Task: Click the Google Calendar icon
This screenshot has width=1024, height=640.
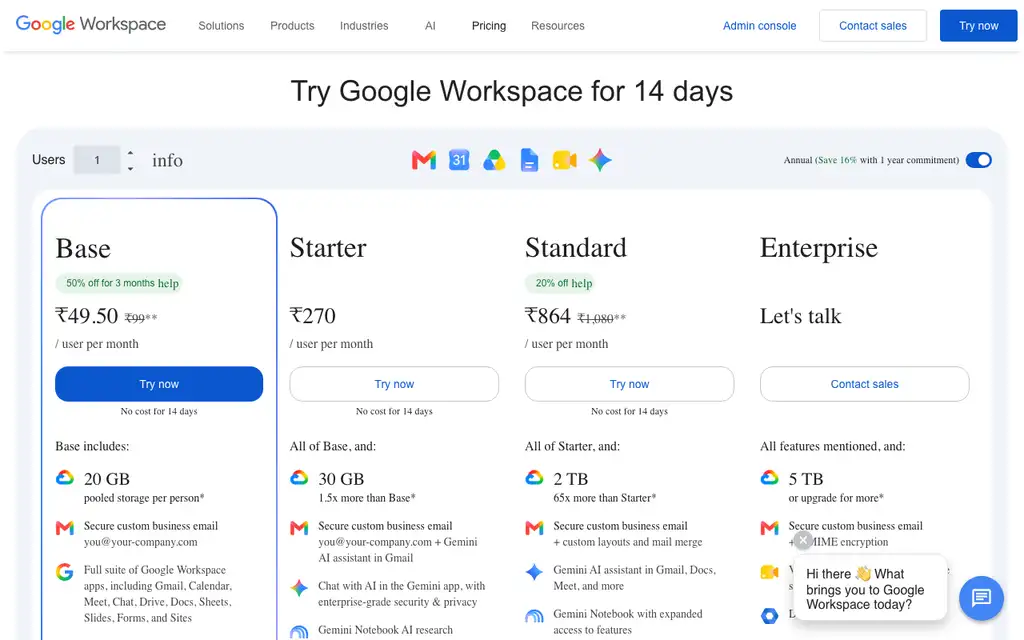Action: [459, 160]
